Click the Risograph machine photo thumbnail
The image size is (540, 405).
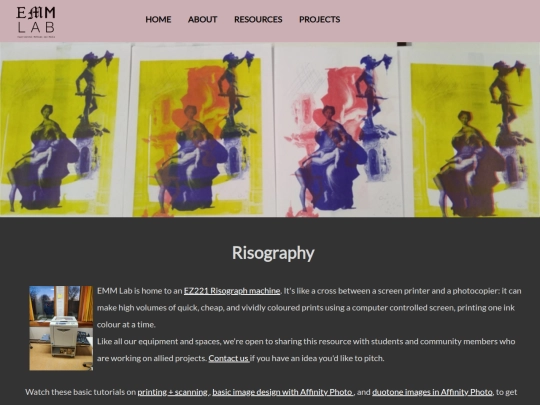61,328
